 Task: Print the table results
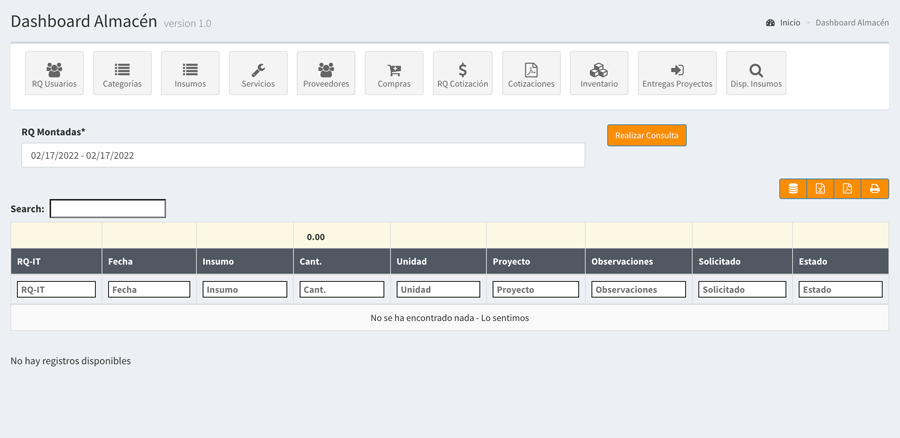[874, 189]
